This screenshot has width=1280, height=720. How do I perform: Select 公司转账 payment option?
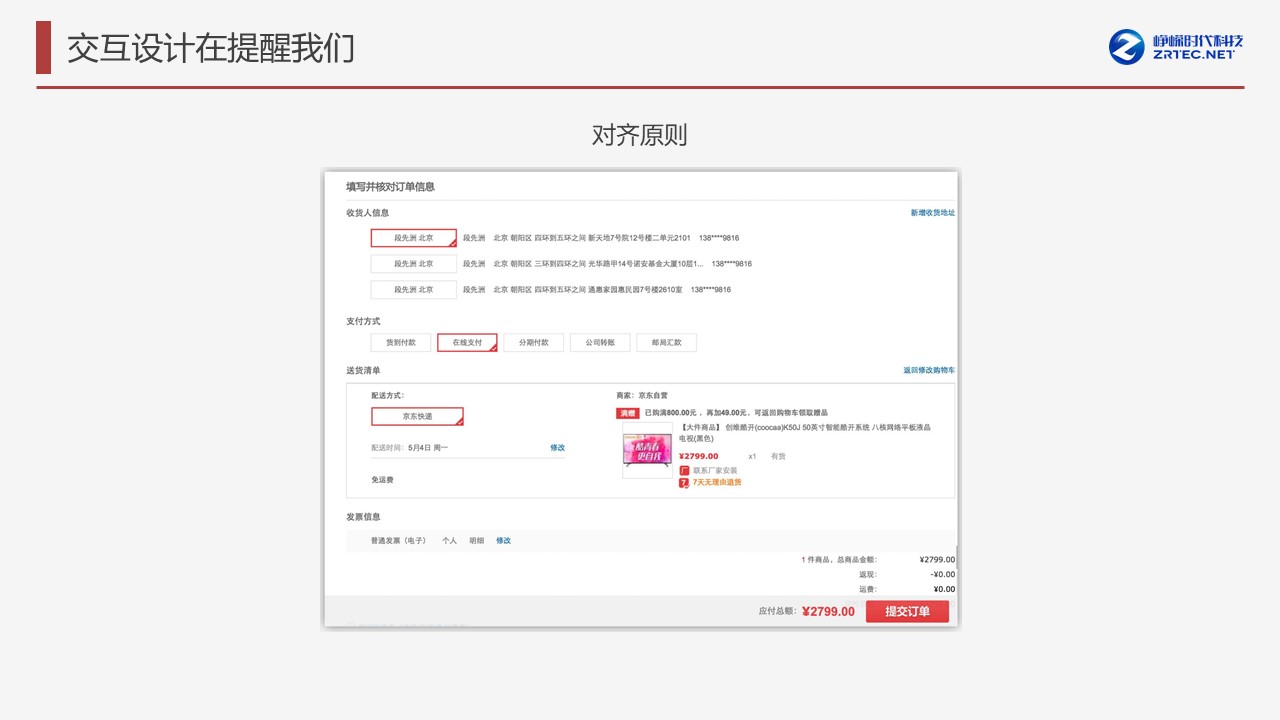[600, 342]
